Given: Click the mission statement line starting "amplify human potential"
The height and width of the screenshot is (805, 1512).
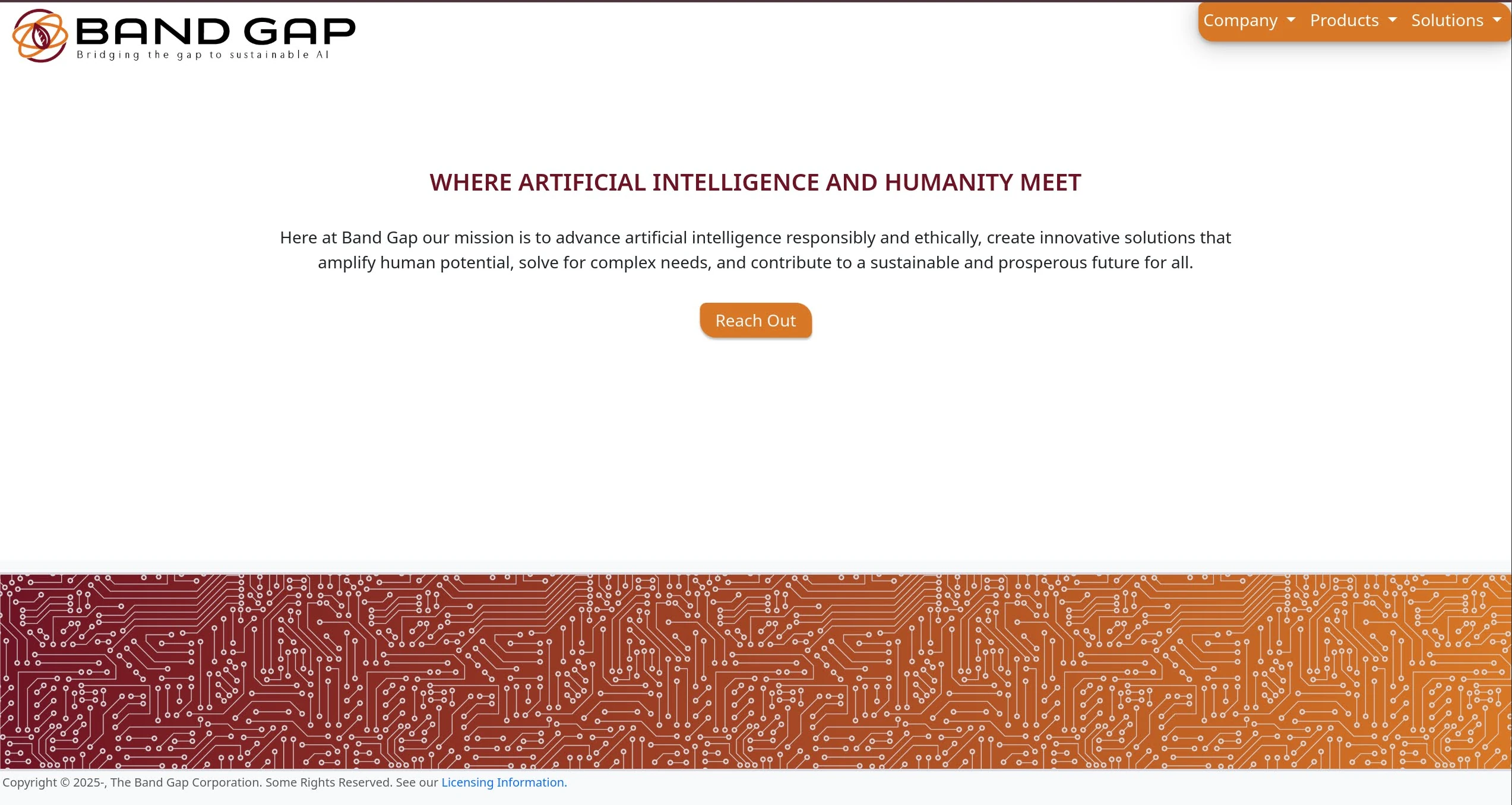Looking at the screenshot, I should (755, 262).
